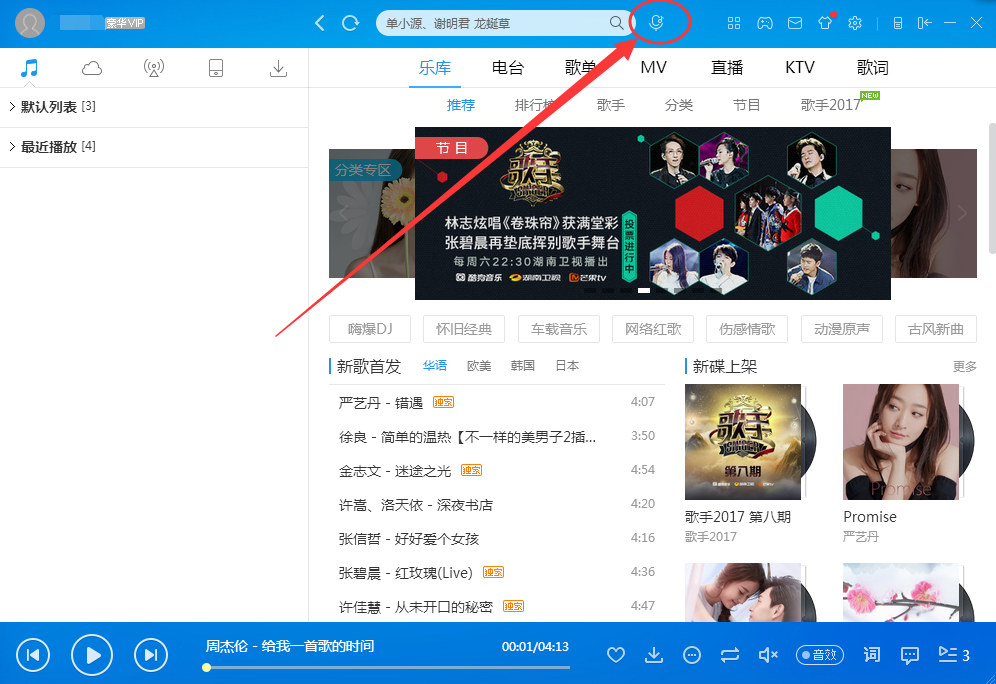The height and width of the screenshot is (684, 996).
Task: Check messages via envelope icon
Action: (794, 21)
